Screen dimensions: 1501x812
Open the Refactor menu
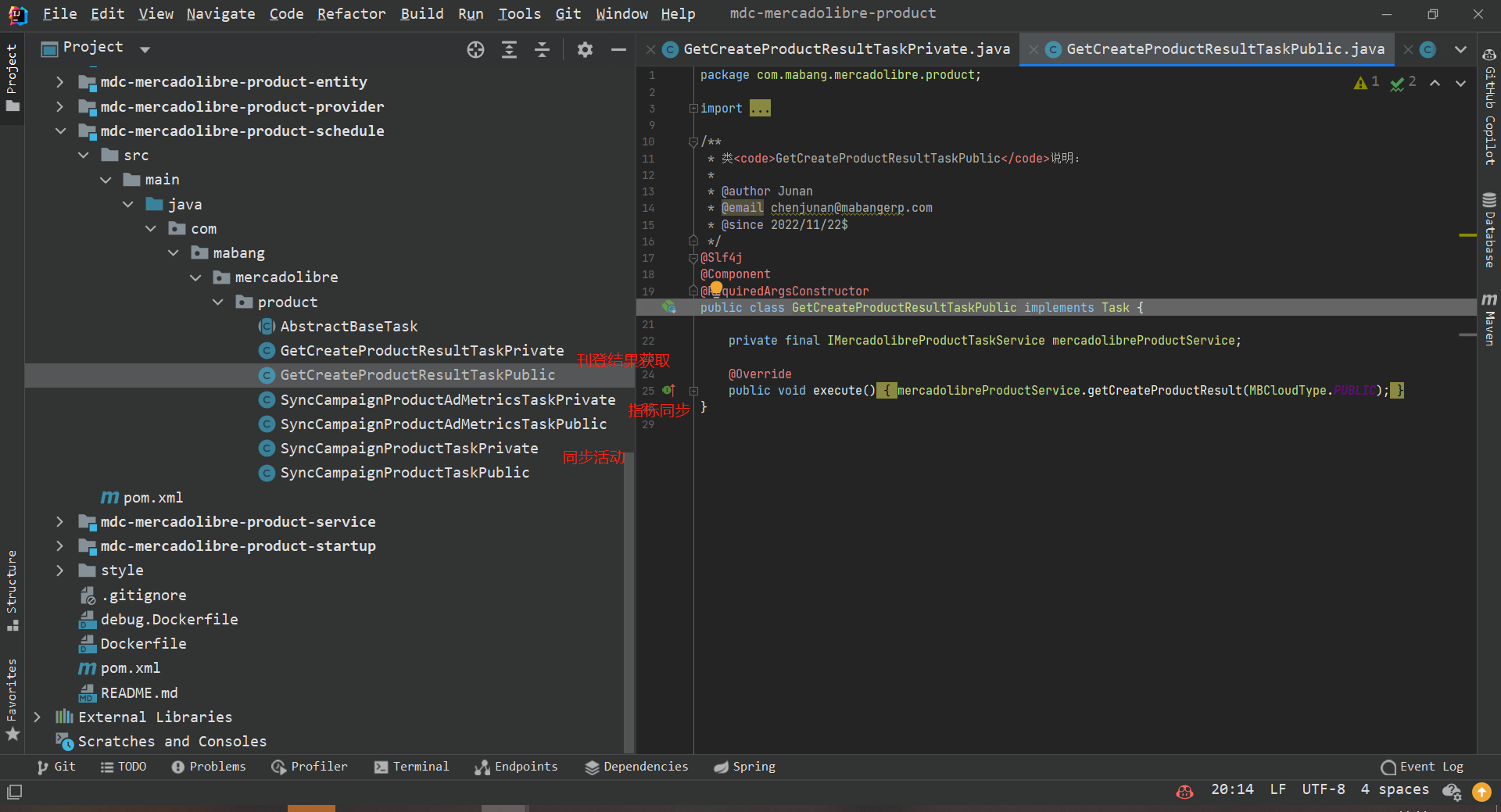(351, 14)
